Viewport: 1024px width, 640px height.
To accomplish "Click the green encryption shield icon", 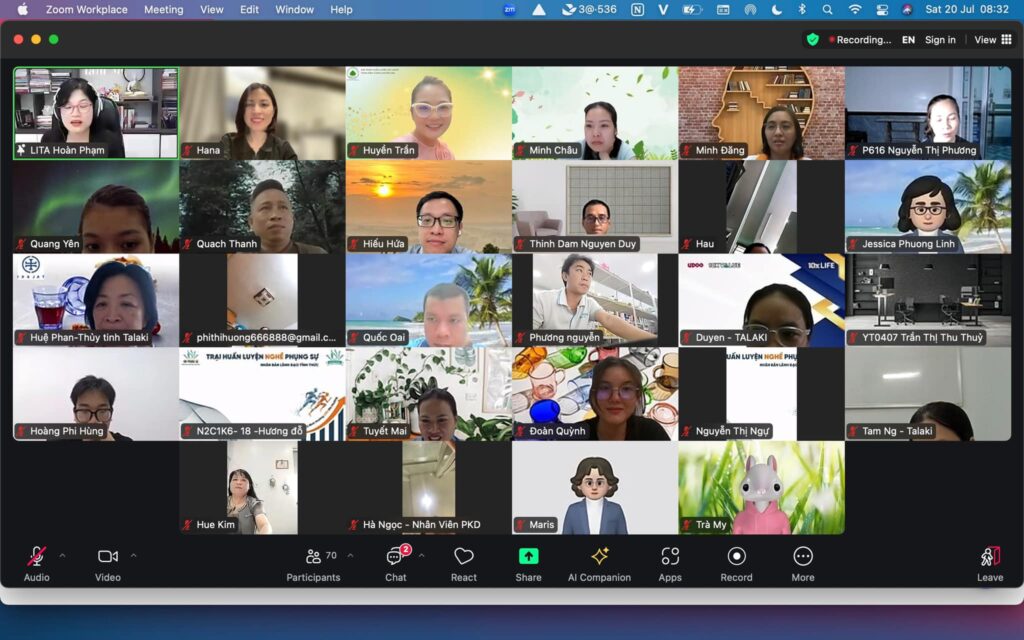I will click(813, 40).
